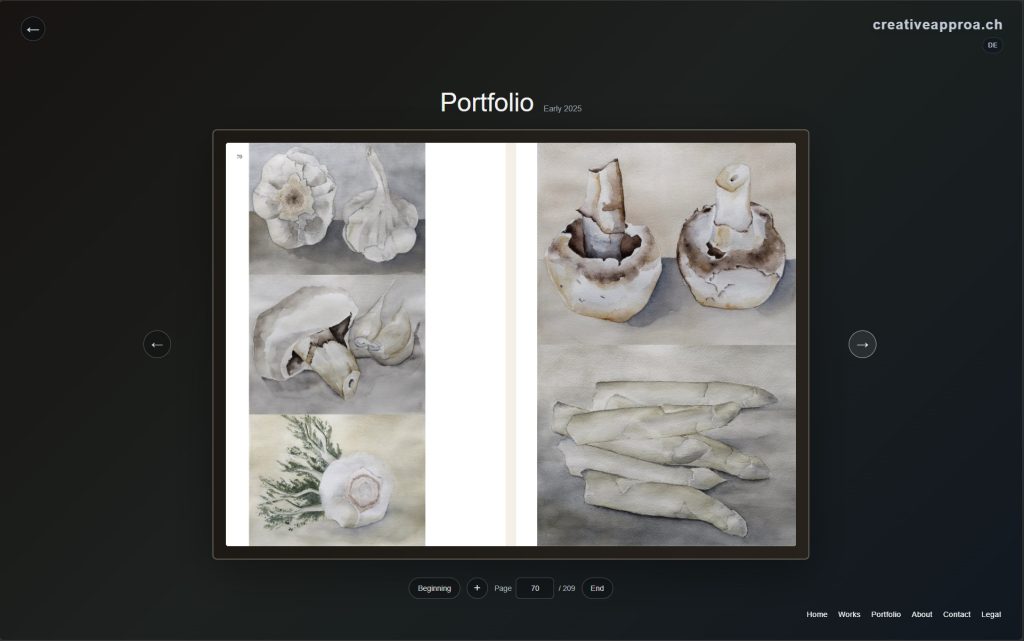Viewport: 1024px width, 641px height.
Task: Focus the page number field showing 70
Action: click(x=535, y=588)
